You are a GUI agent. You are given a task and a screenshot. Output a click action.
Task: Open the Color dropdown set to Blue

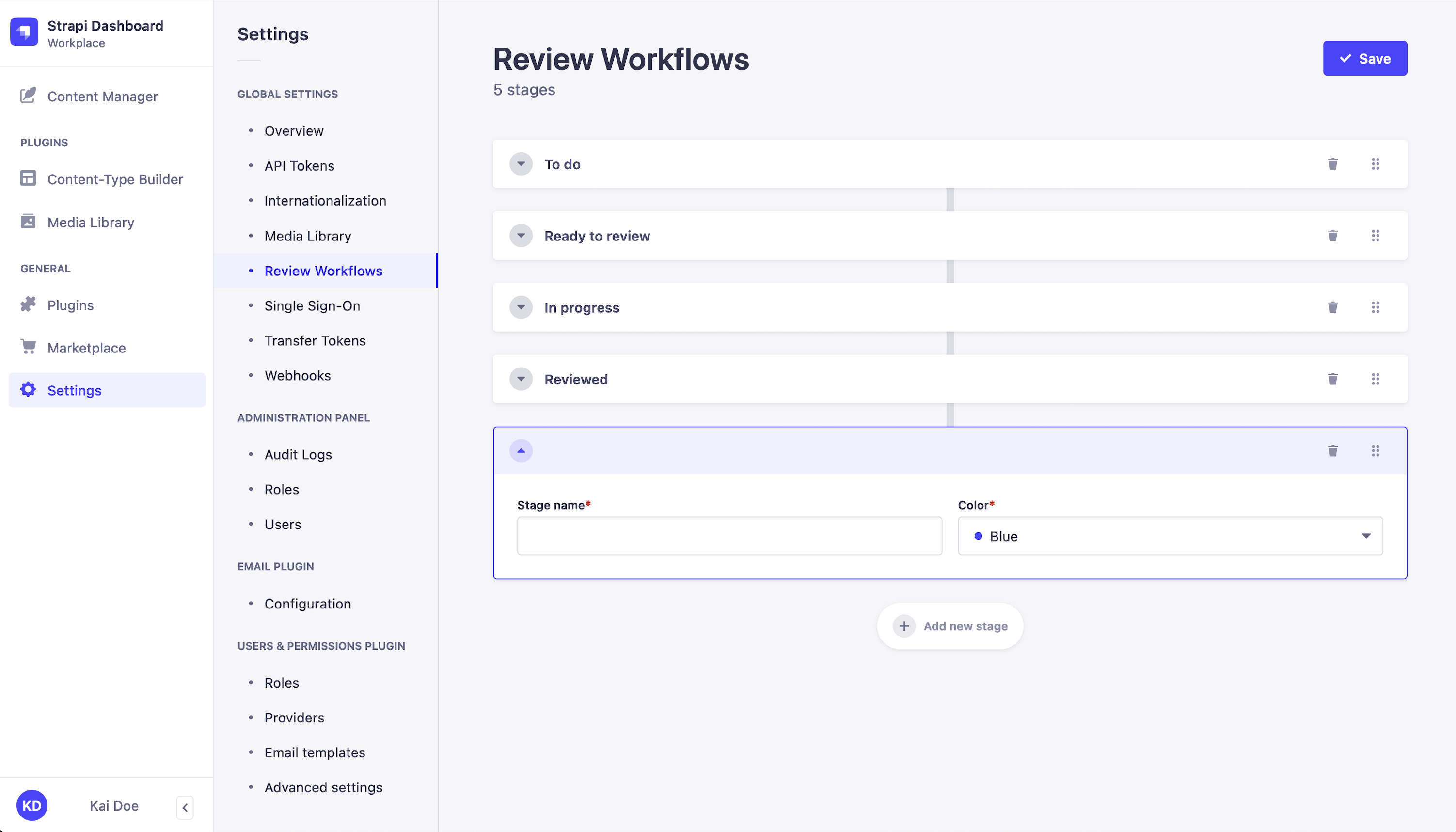[1169, 536]
